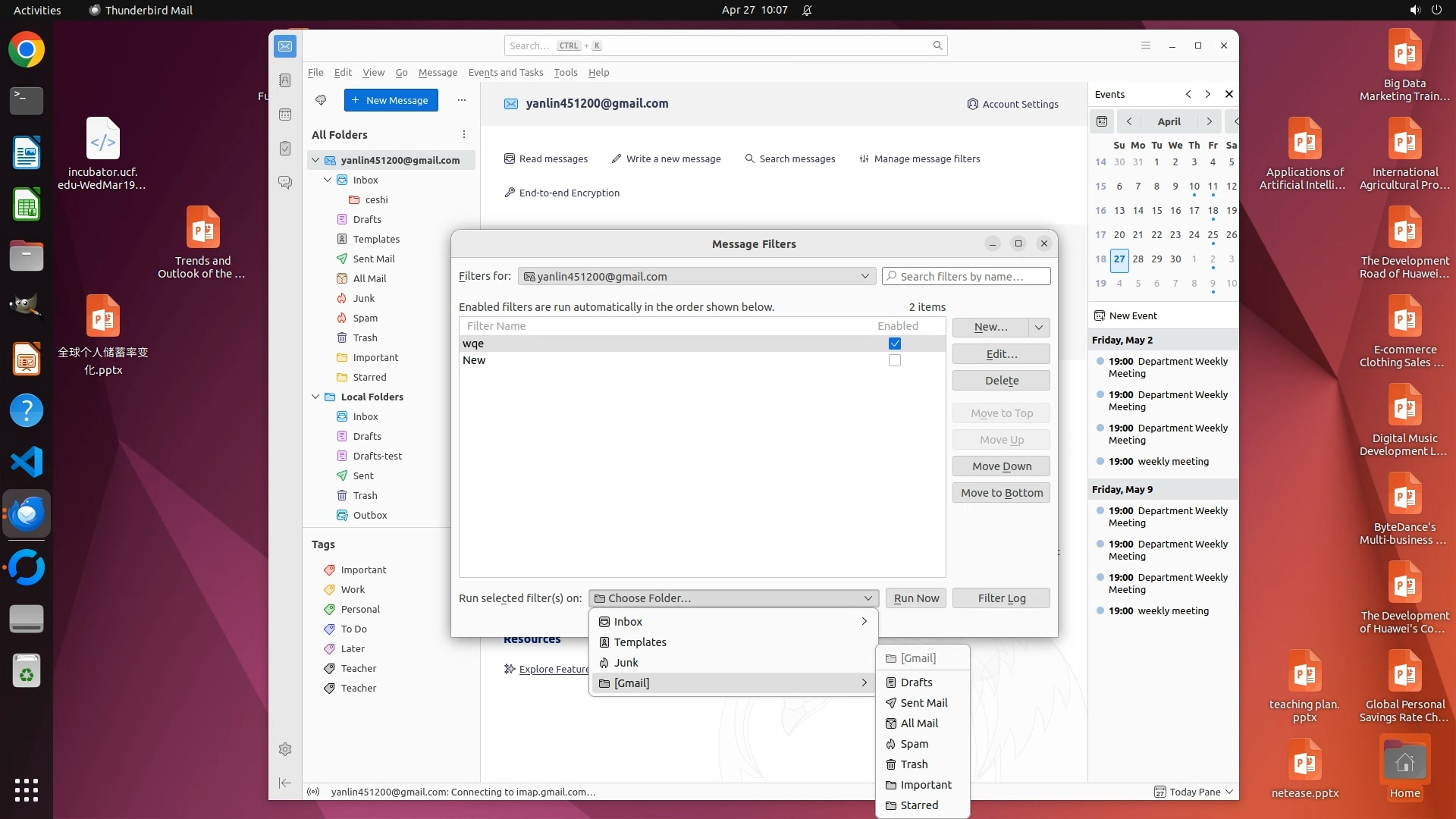Enable the filter named New
1456x819 pixels.
coord(895,360)
